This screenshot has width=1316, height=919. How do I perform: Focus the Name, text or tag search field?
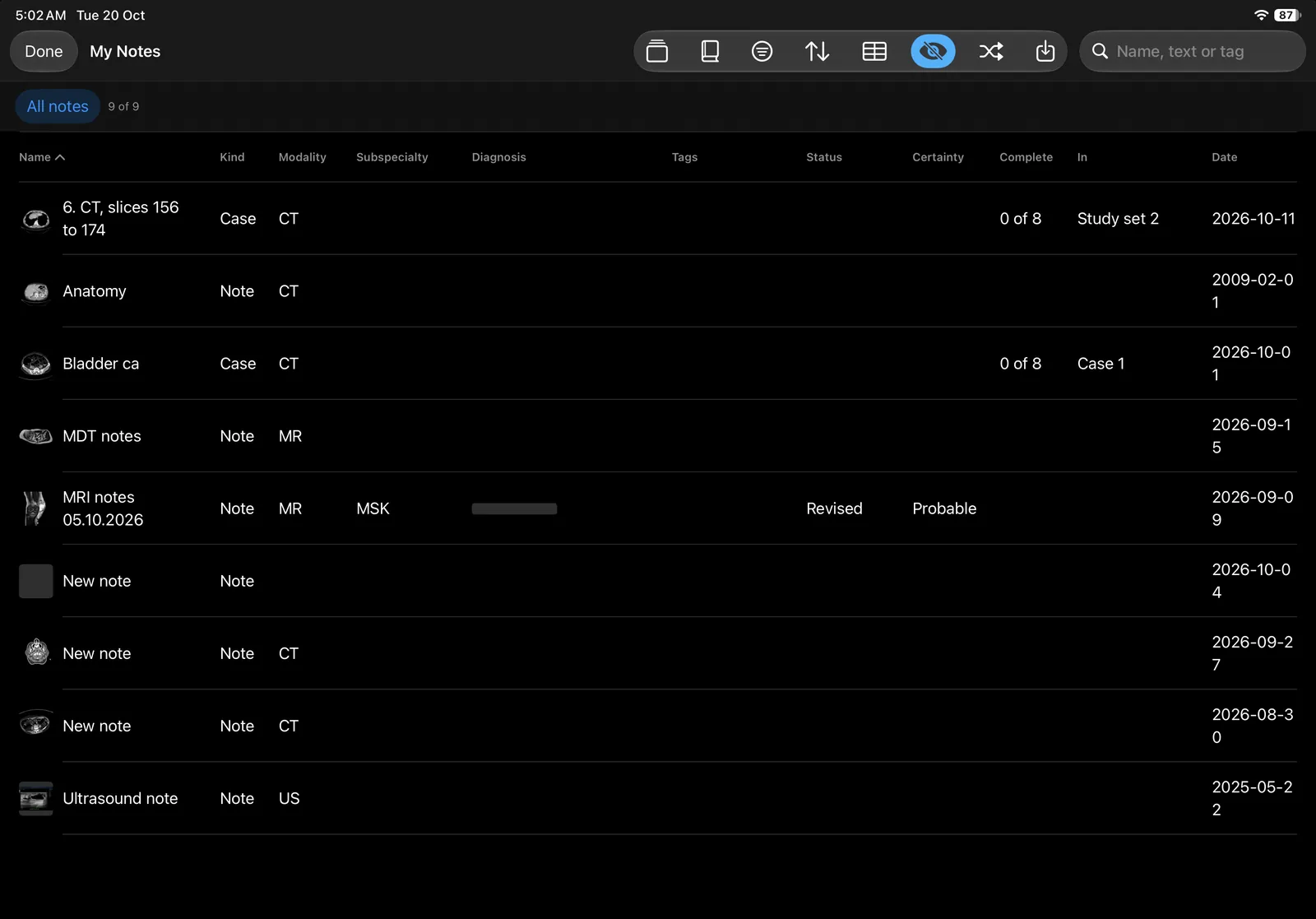click(x=1193, y=51)
